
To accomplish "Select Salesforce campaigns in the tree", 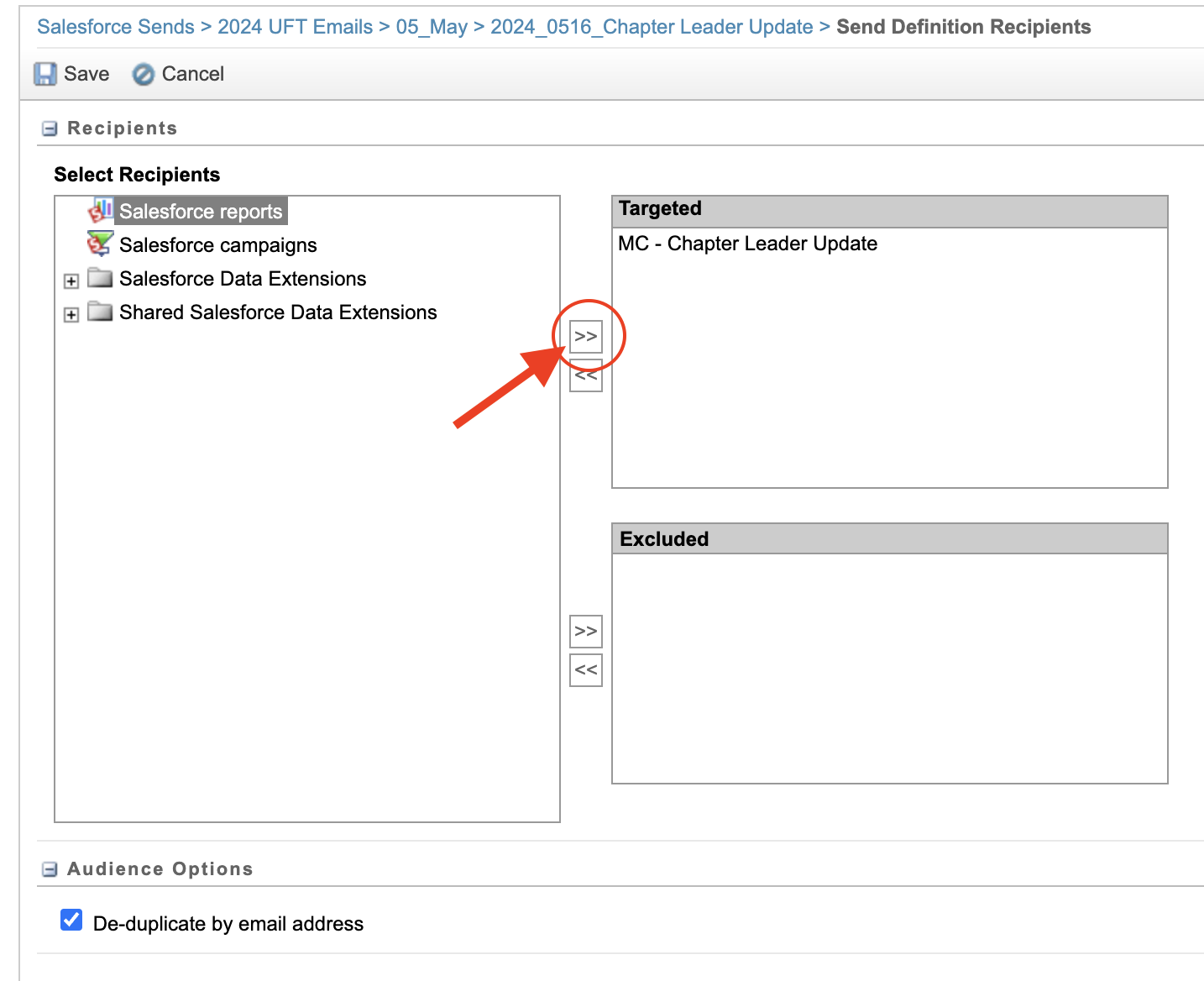I will [218, 245].
